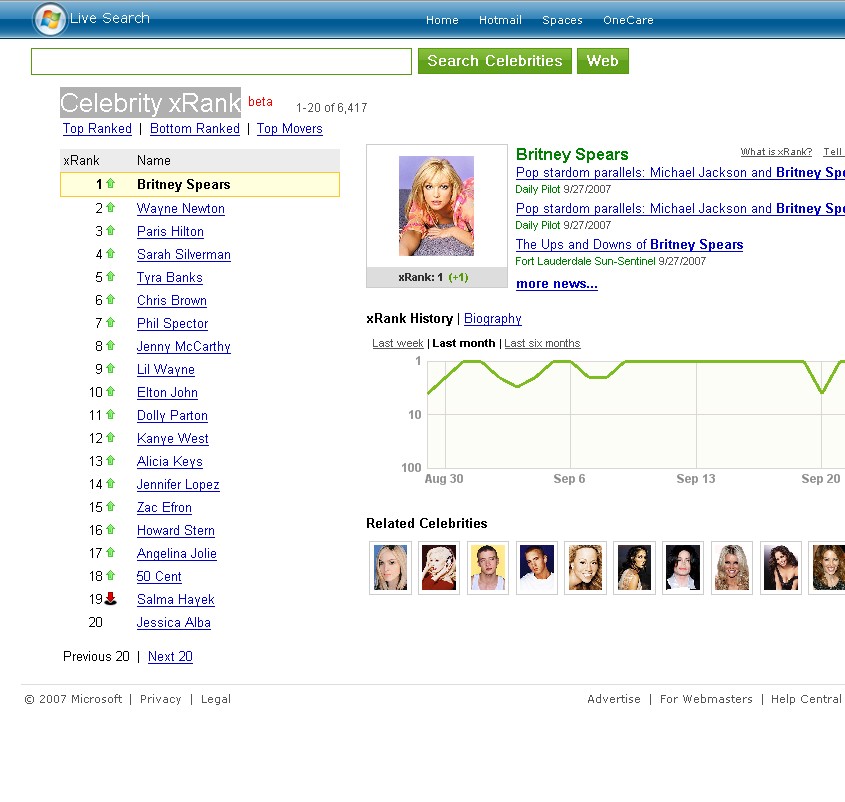This screenshot has height=802, width=845.
Task: Open the Lil Wayne link
Action: pyautogui.click(x=165, y=370)
